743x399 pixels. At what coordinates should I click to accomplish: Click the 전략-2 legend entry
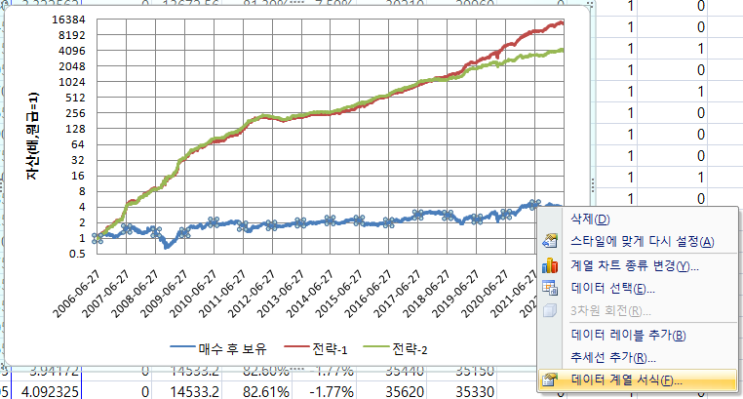pyautogui.click(x=395, y=349)
